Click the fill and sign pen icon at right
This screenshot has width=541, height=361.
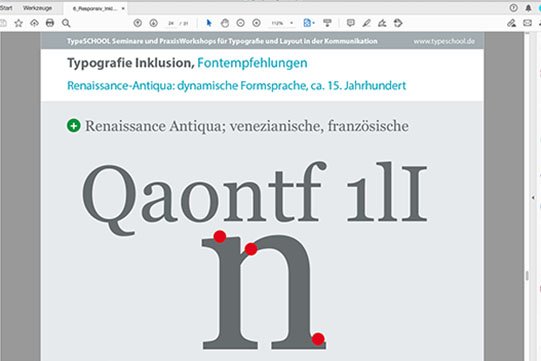tap(511, 23)
